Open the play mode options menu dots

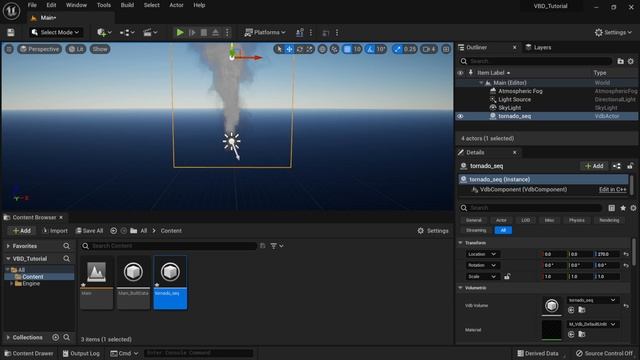227,32
